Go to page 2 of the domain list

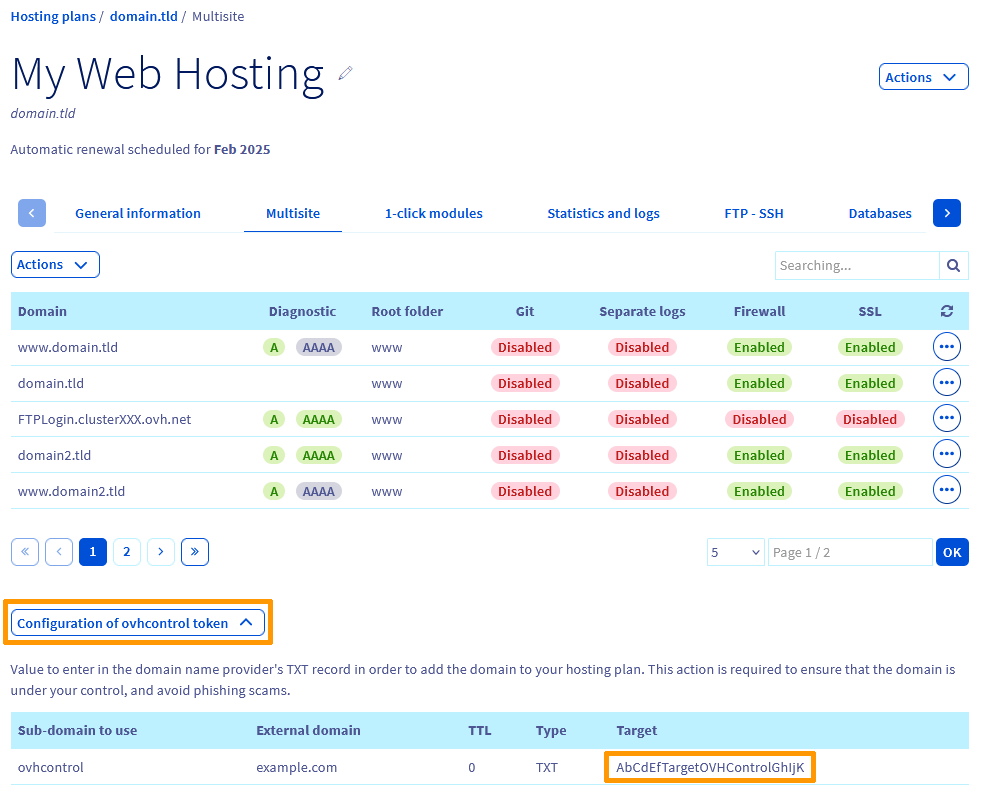tap(127, 552)
